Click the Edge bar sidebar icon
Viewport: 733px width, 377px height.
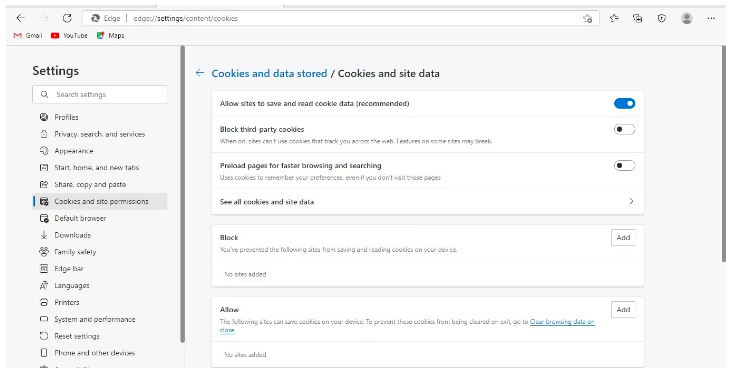[x=44, y=268]
